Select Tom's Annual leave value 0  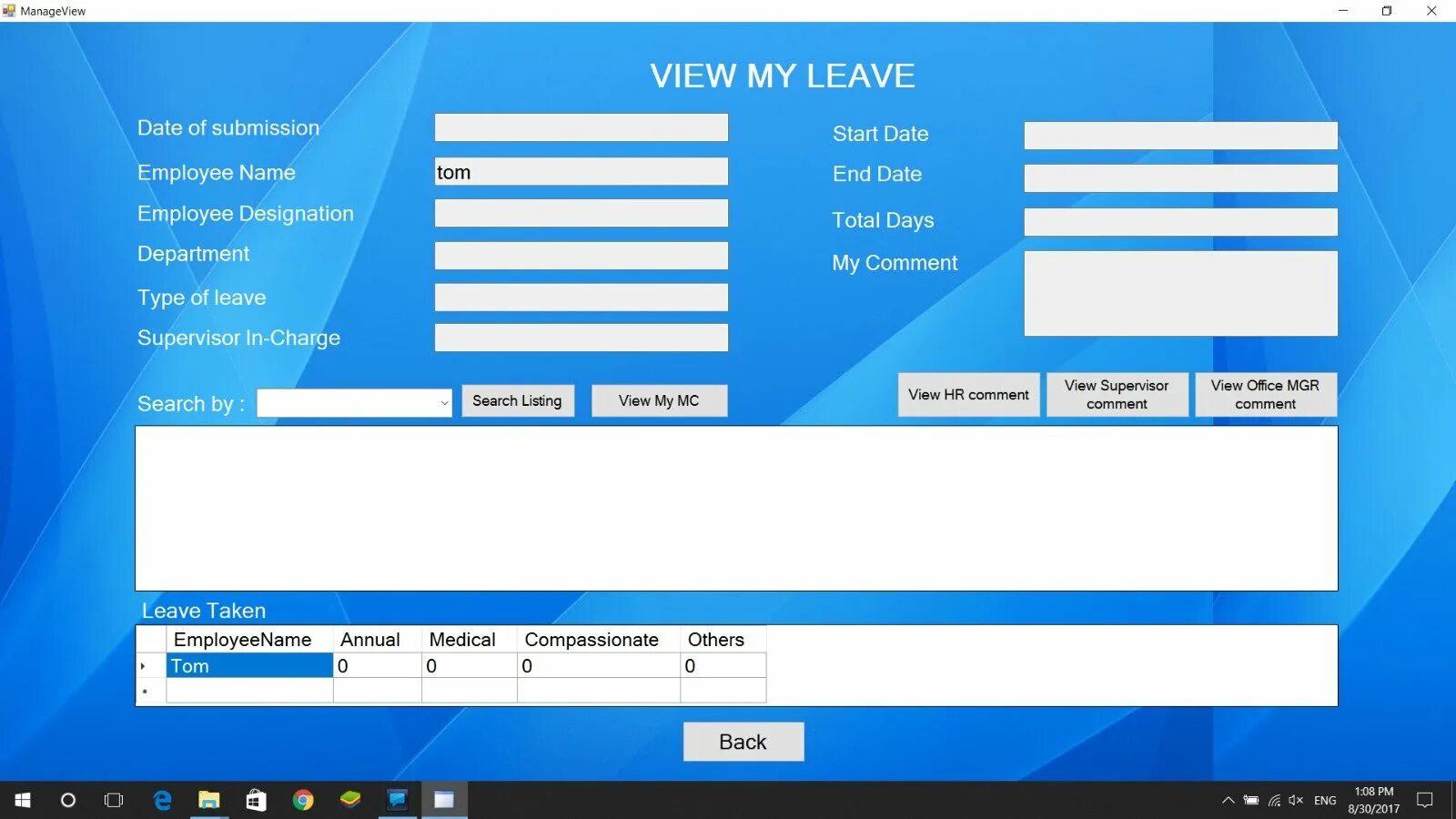[x=378, y=666]
